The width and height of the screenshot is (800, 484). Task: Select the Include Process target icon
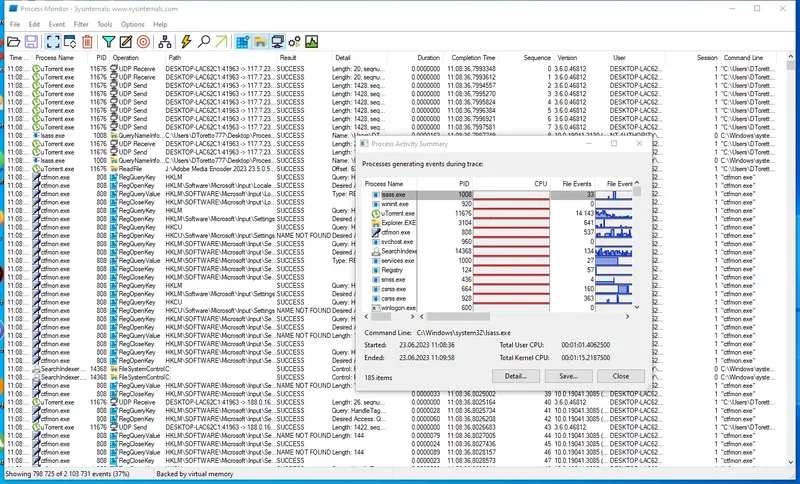point(144,41)
